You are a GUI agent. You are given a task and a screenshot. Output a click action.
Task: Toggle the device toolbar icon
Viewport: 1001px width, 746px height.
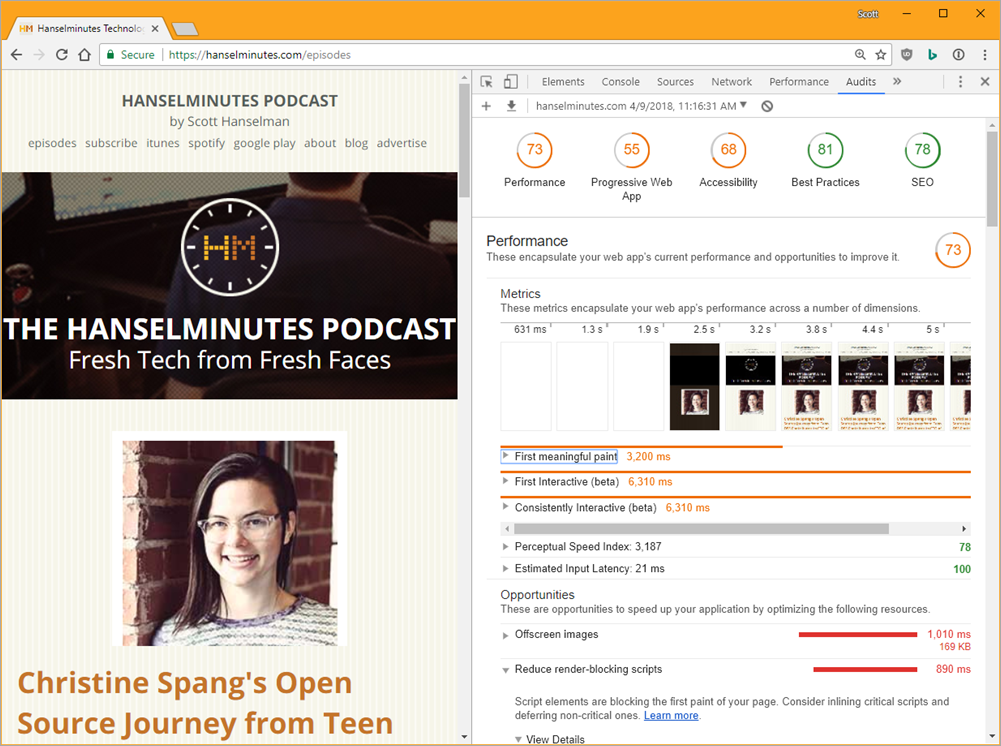tap(511, 82)
